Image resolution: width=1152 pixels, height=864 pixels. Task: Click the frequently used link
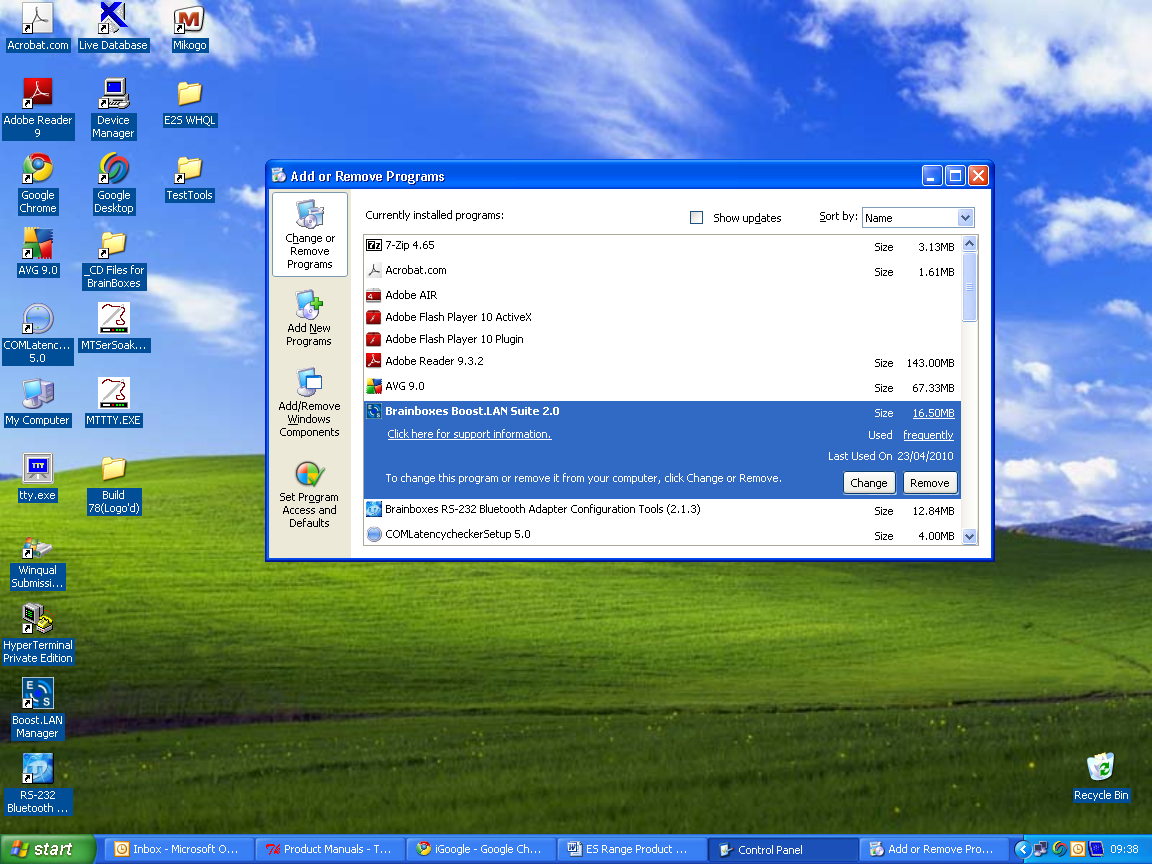click(928, 435)
